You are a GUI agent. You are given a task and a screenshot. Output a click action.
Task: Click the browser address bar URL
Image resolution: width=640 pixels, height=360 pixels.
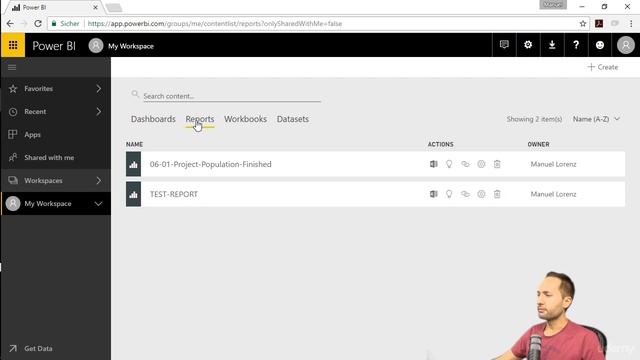point(215,24)
